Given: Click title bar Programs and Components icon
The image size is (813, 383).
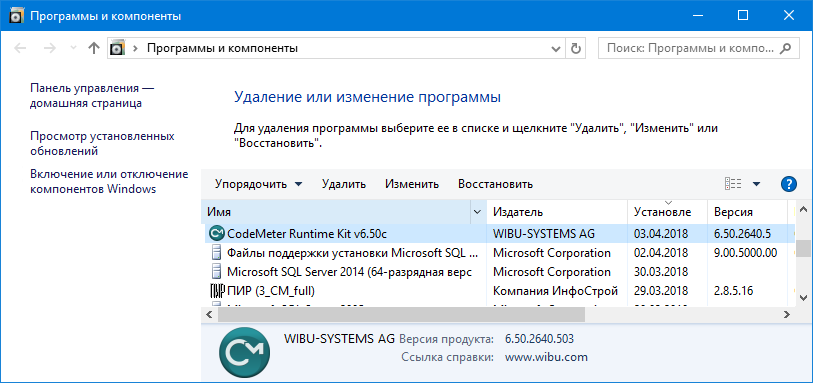Looking at the screenshot, I should (x=16, y=16).
